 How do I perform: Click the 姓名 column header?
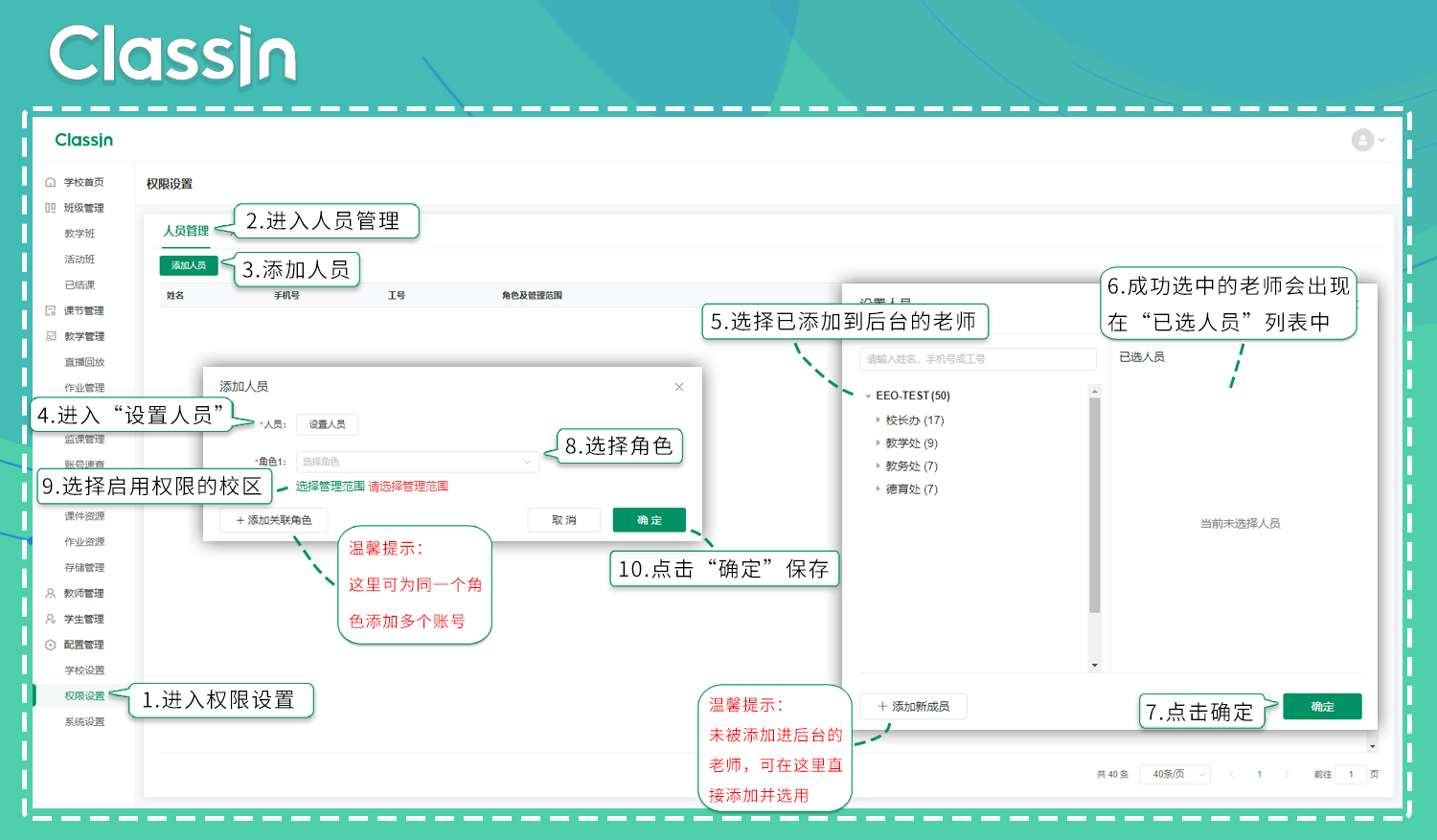[175, 296]
